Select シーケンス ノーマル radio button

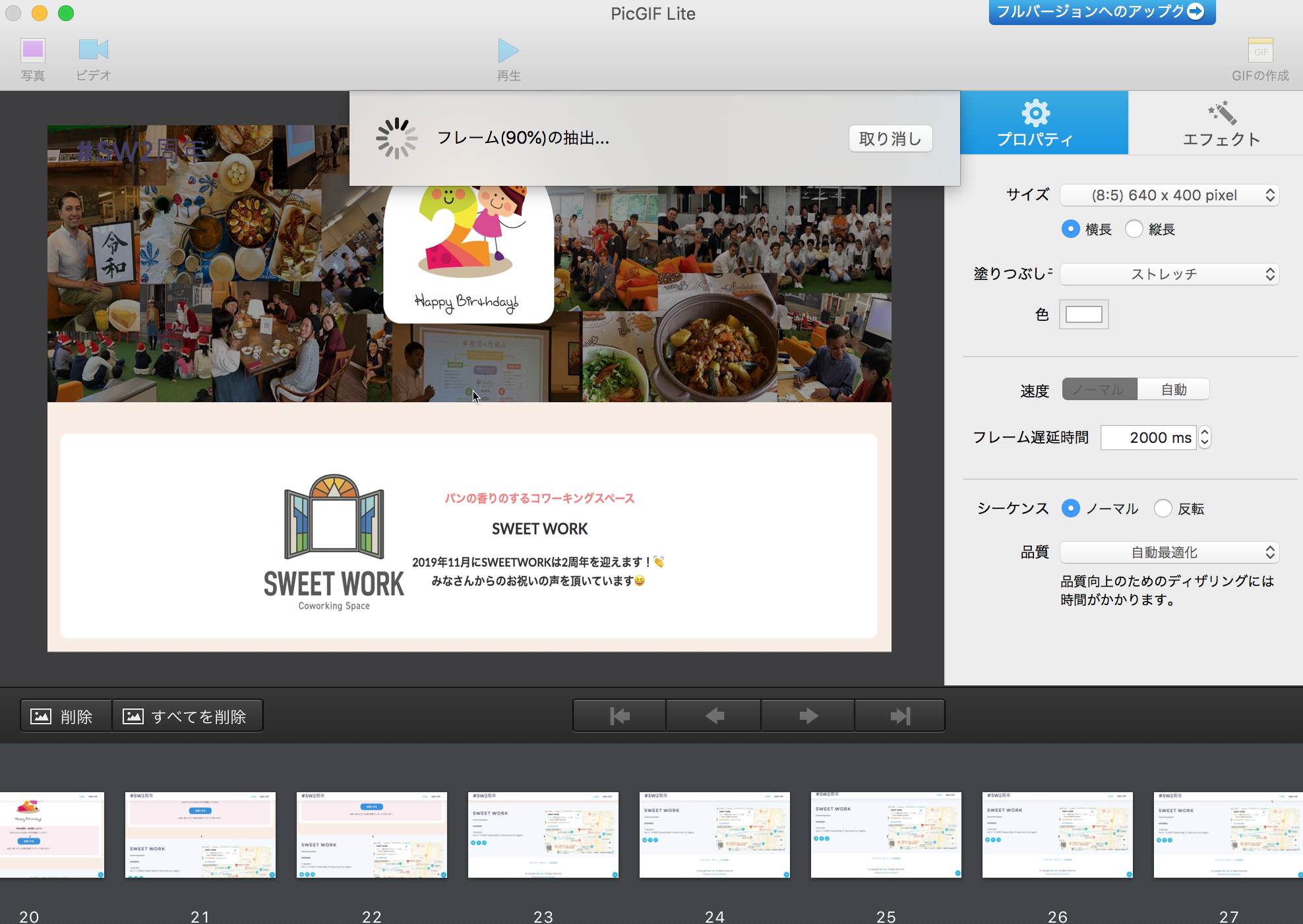coord(1070,508)
